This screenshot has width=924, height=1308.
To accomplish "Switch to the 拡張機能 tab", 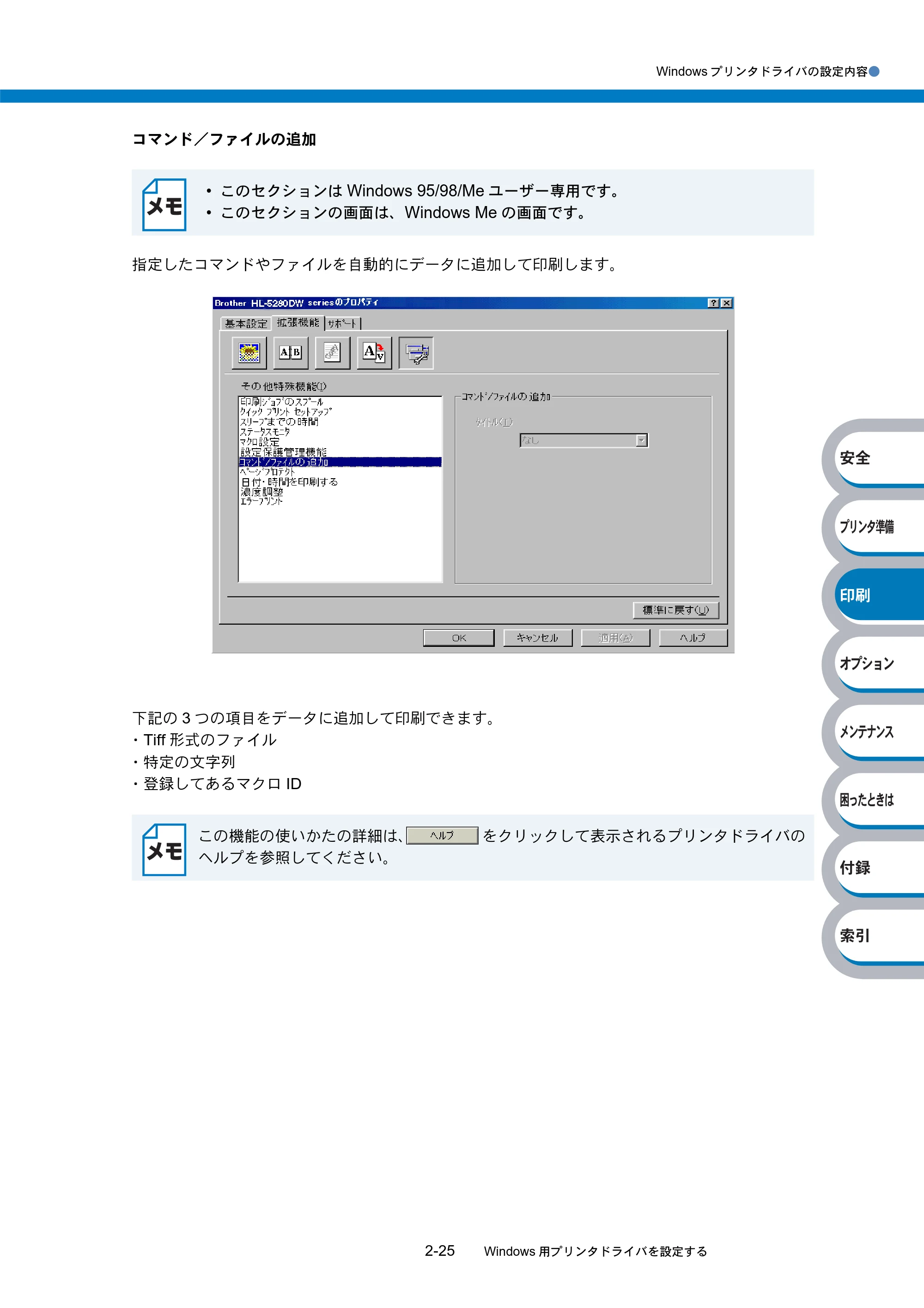I will 298,322.
